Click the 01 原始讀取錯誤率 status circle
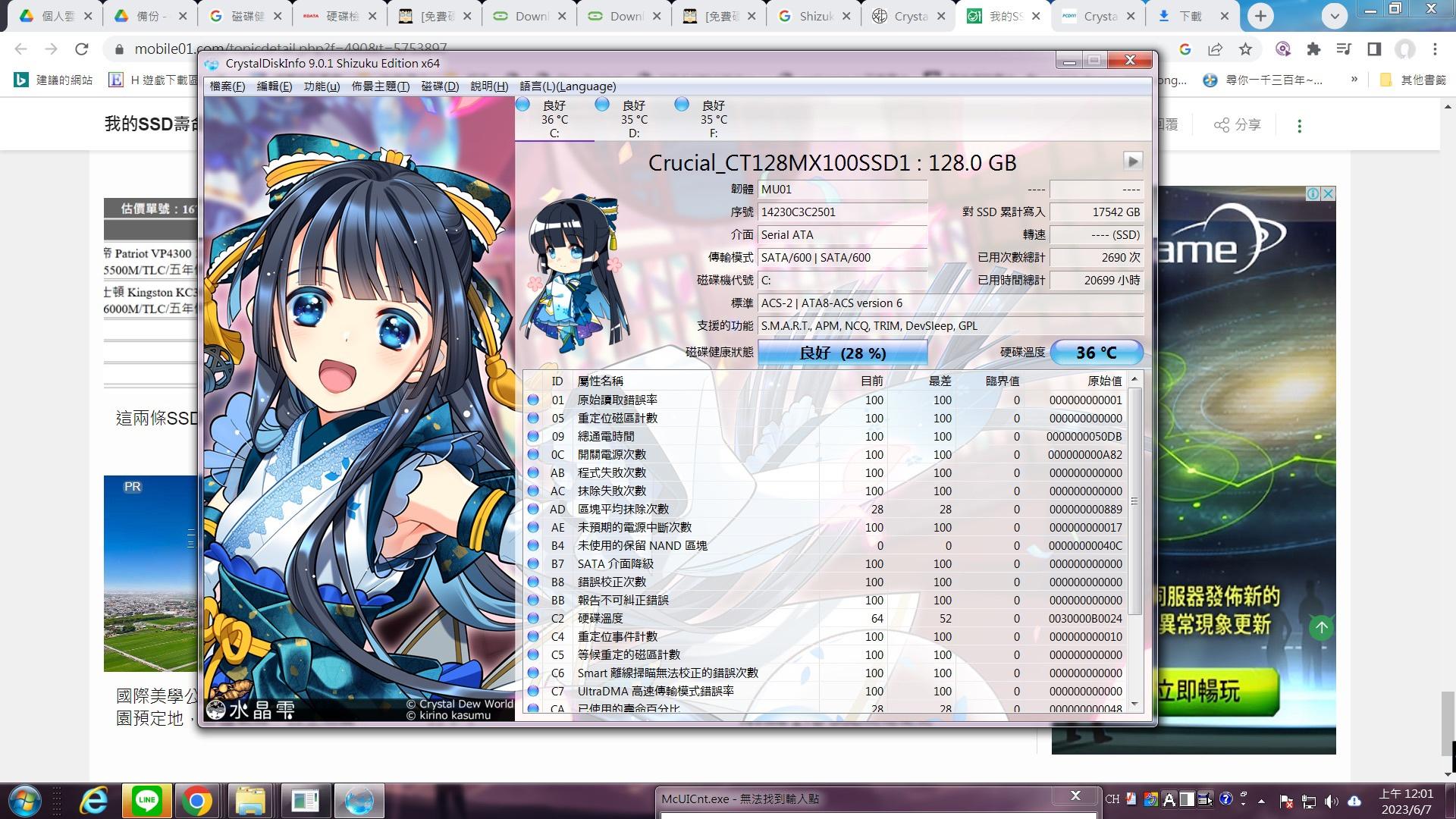Image resolution: width=1456 pixels, height=819 pixels. pyautogui.click(x=533, y=400)
